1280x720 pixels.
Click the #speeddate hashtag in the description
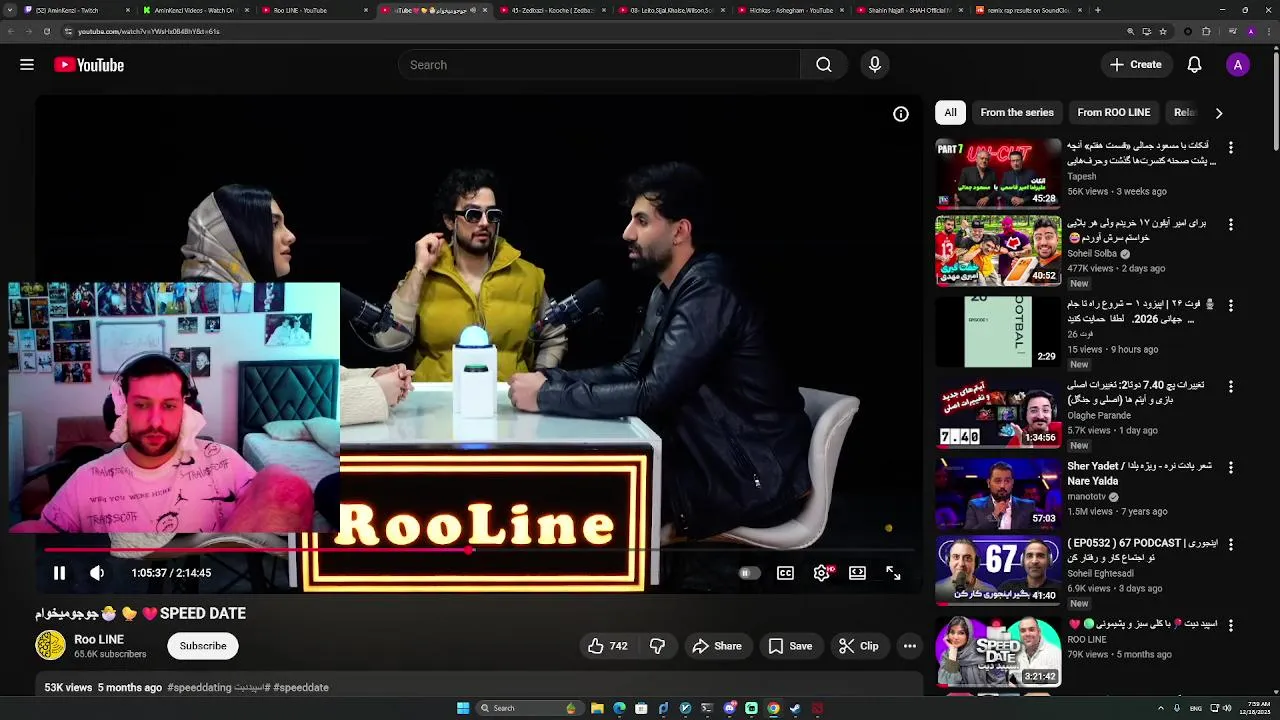[x=301, y=688]
